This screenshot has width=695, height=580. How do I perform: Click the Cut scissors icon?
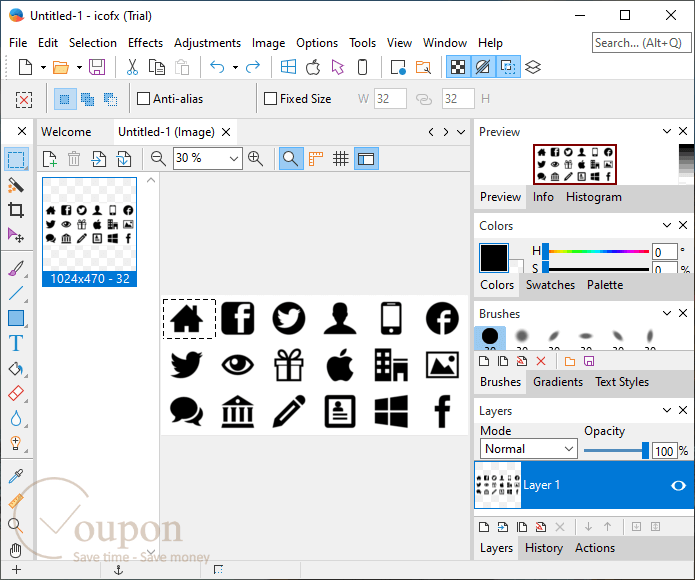pos(132,67)
